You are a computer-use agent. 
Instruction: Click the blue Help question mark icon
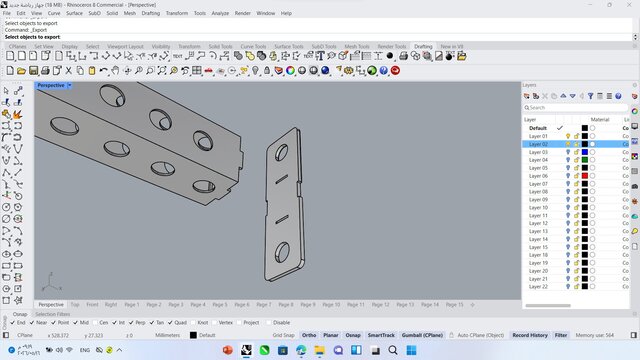click(384, 71)
